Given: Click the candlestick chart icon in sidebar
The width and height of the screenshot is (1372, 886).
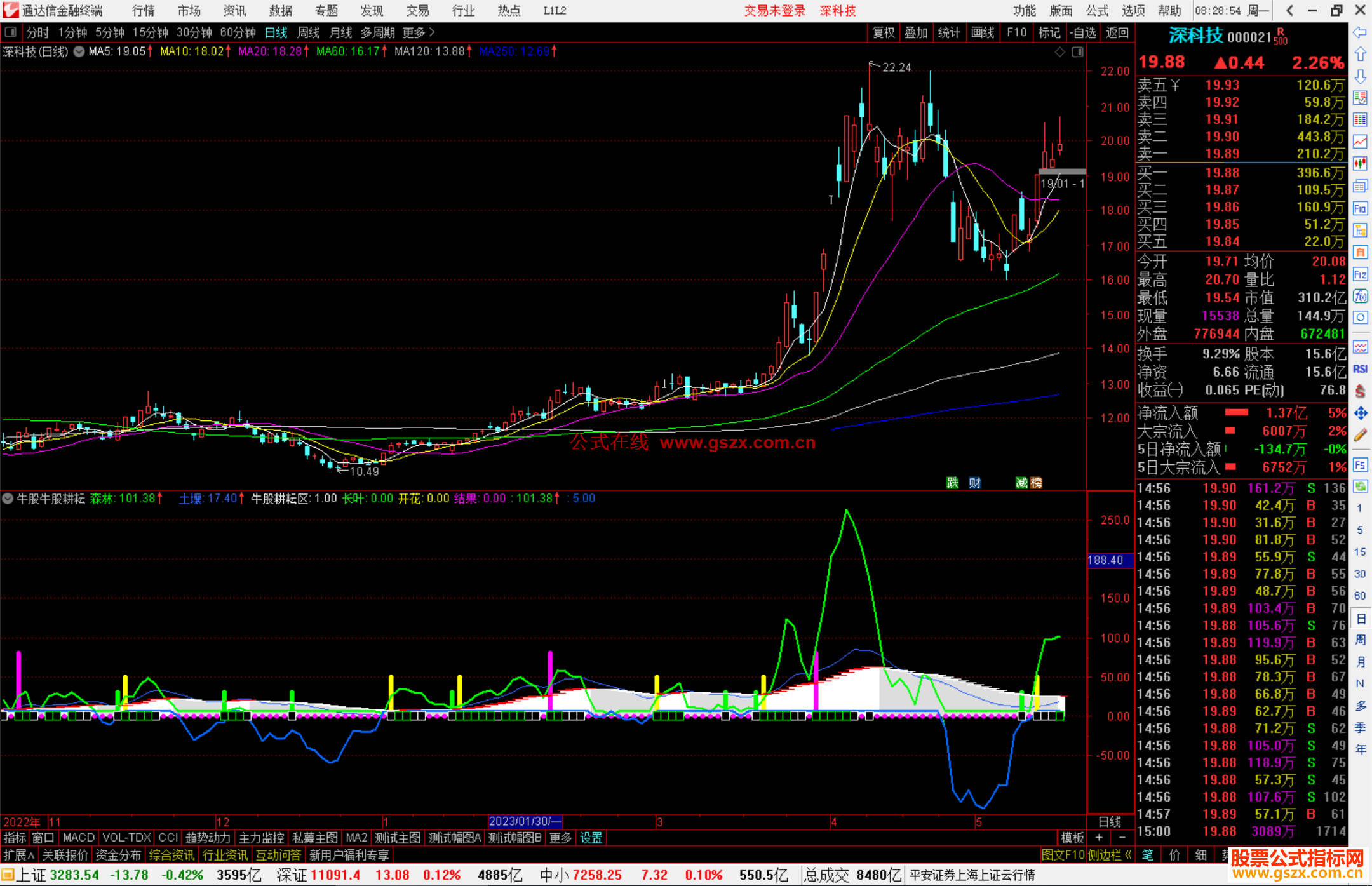Looking at the screenshot, I should (1360, 163).
